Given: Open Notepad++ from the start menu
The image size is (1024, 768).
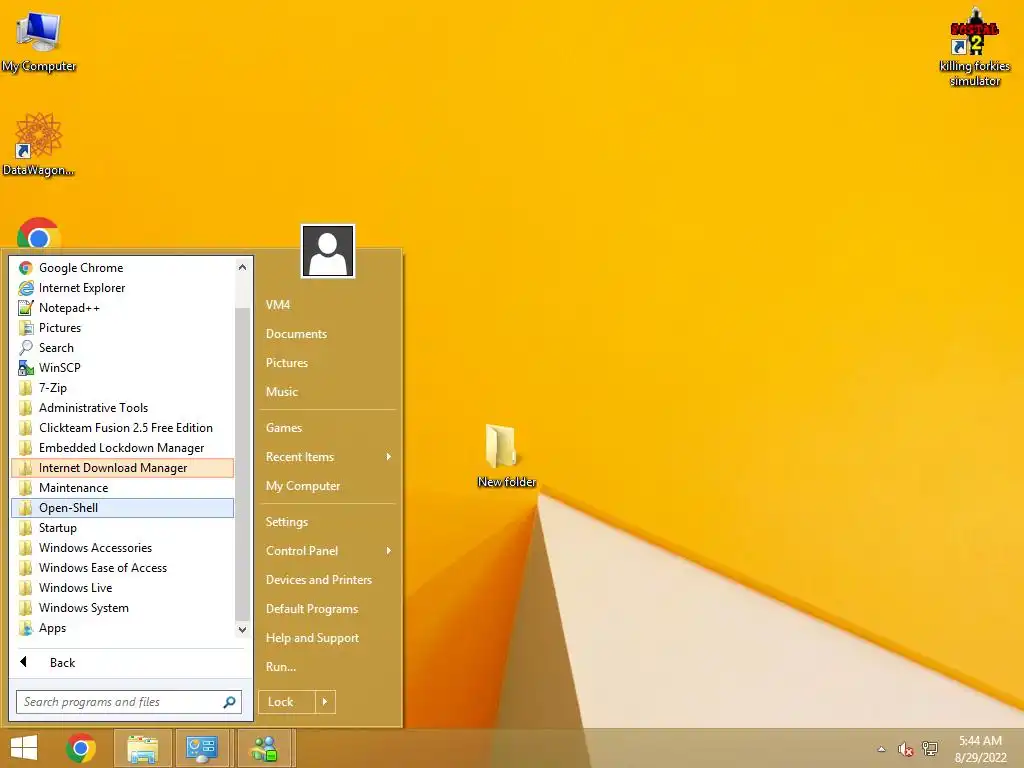Looking at the screenshot, I should click(x=122, y=308).
